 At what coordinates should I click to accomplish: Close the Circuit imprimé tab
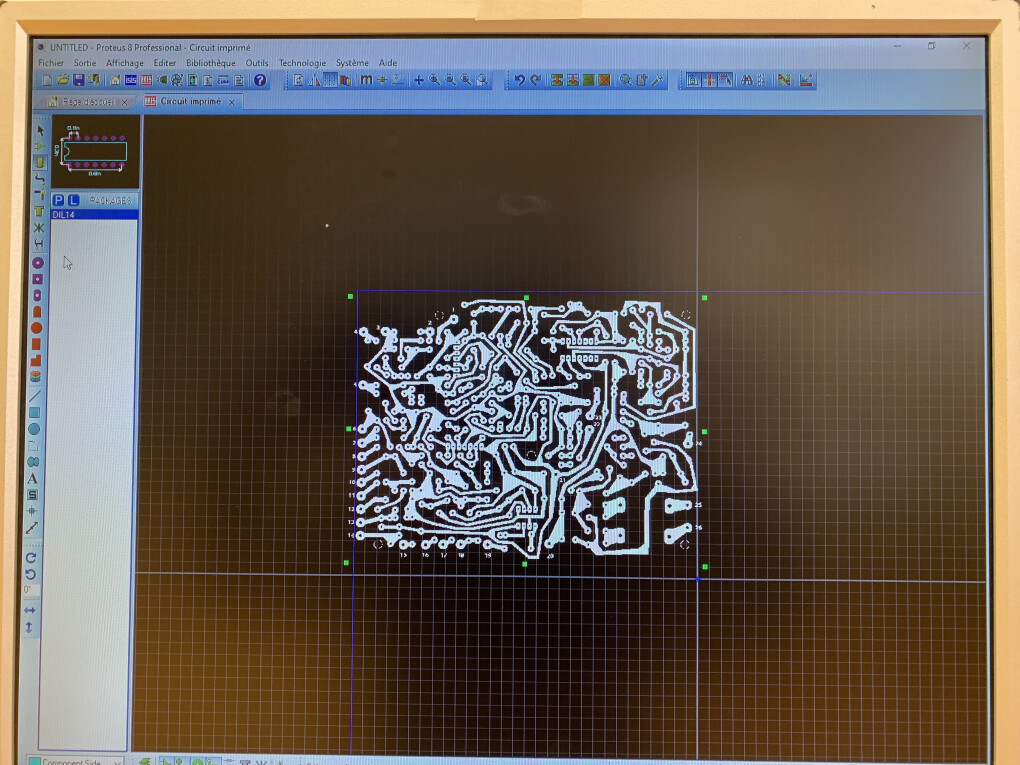click(232, 102)
